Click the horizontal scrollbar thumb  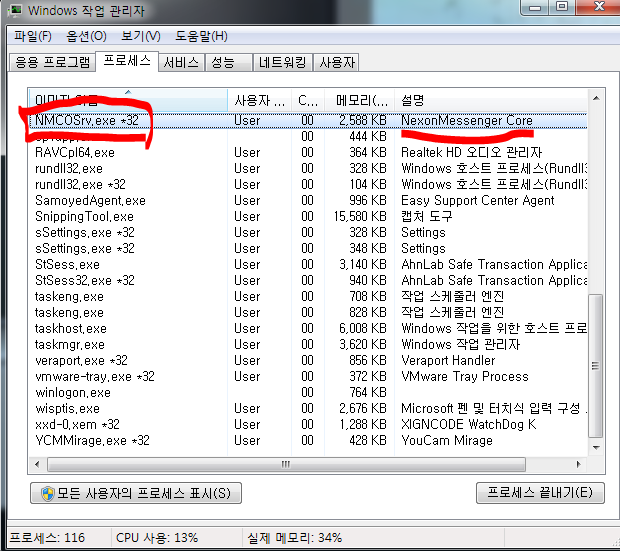[286, 464]
